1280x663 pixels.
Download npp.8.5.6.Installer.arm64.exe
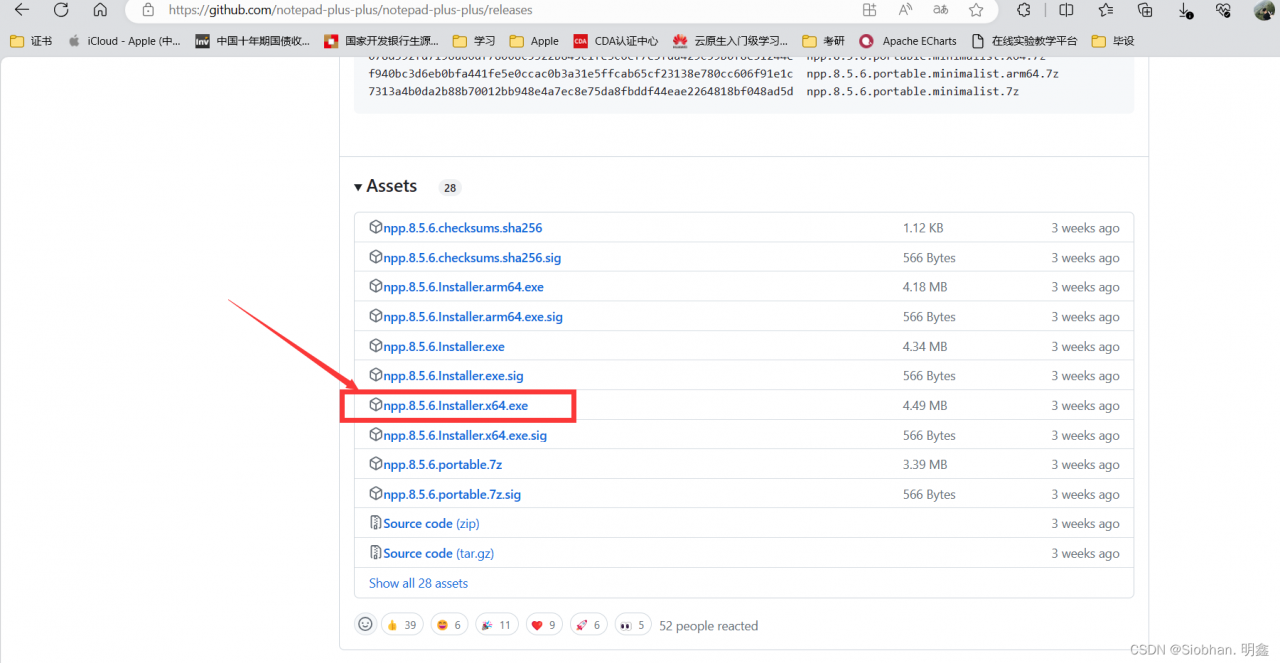pyautogui.click(x=464, y=287)
